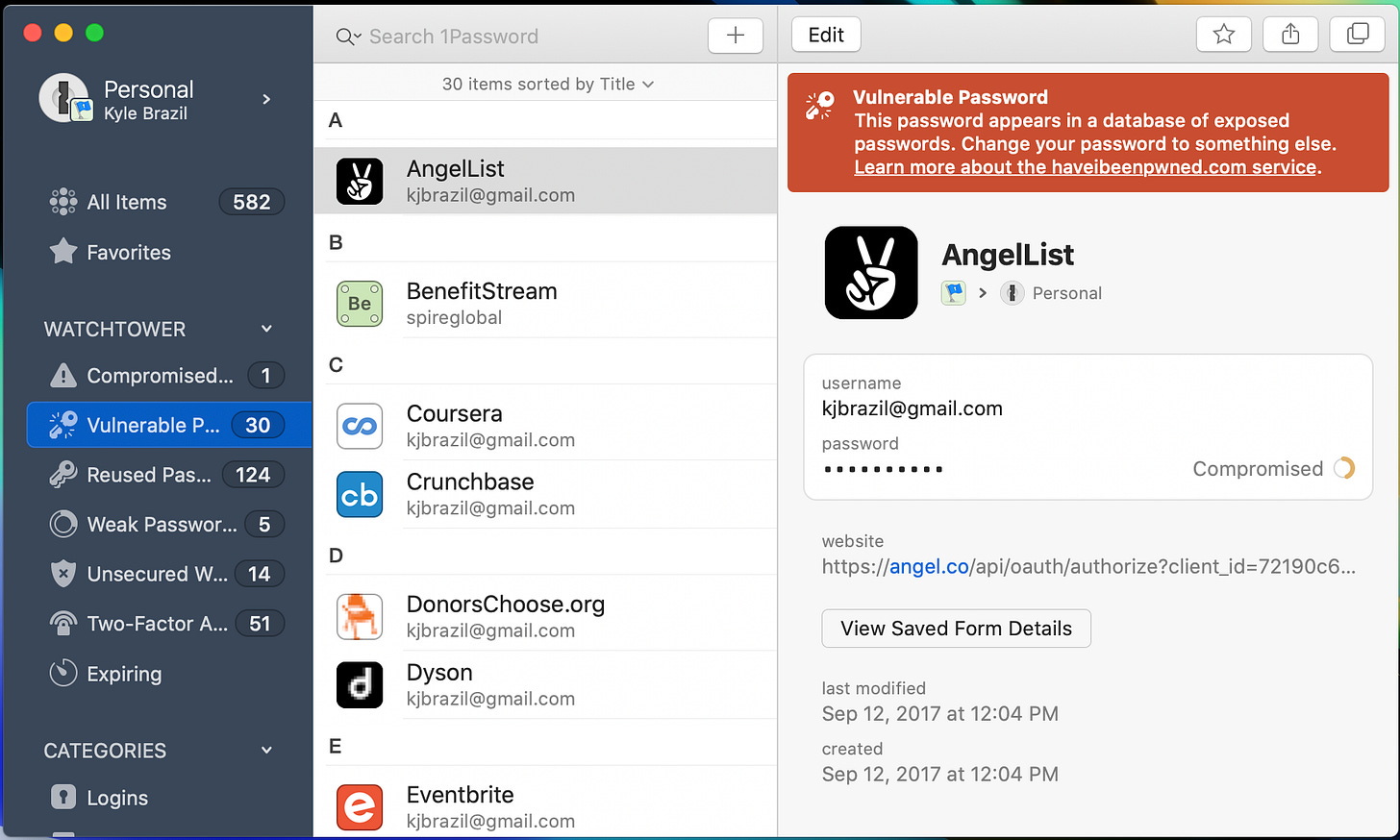The height and width of the screenshot is (840, 1400).
Task: Open Expiring items list
Action: 165,674
